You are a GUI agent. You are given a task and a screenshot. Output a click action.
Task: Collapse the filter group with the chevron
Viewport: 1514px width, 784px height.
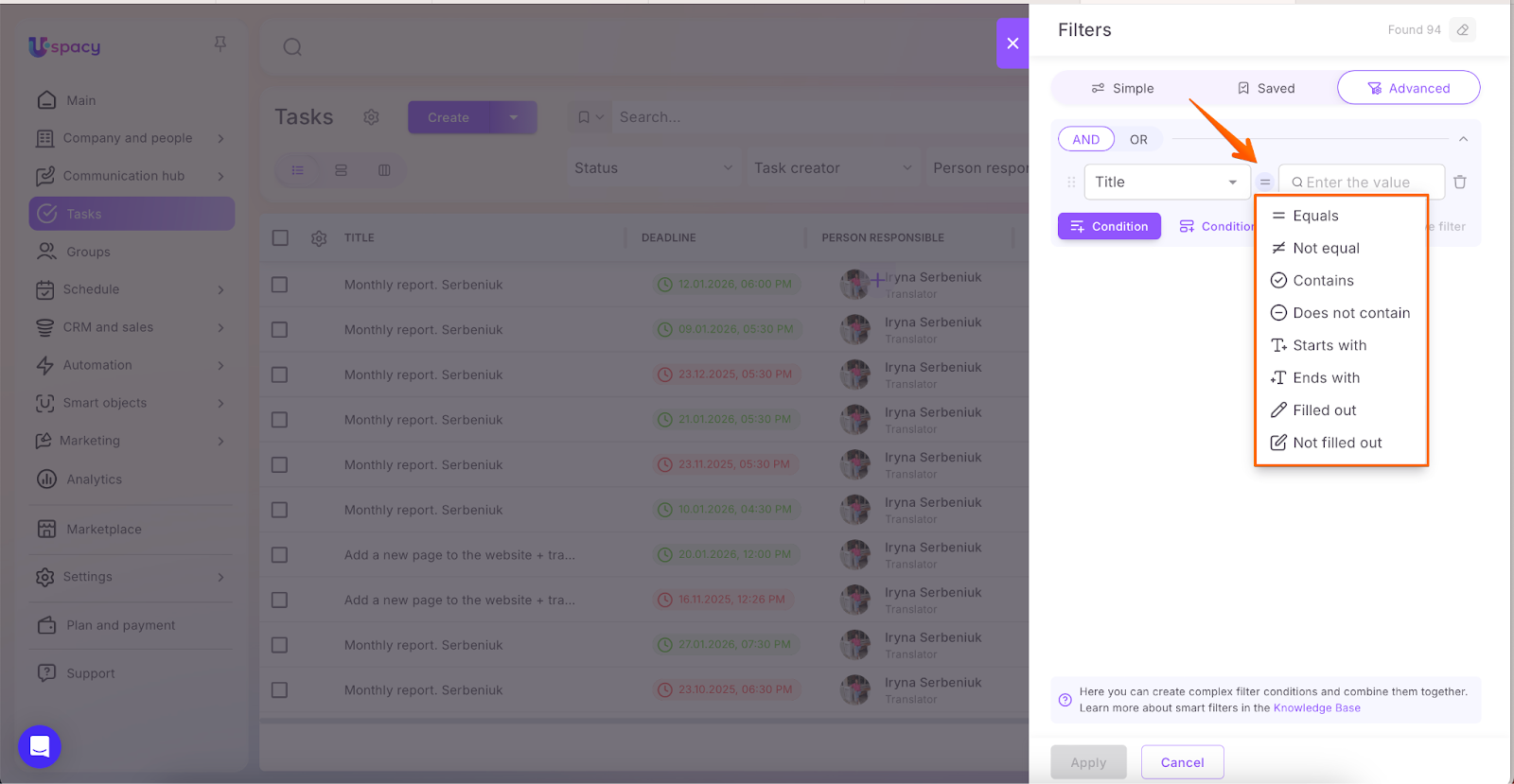(x=1463, y=140)
